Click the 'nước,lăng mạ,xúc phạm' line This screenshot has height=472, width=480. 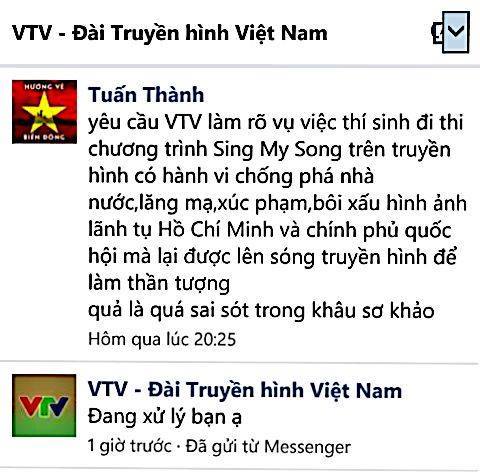[x=277, y=203]
